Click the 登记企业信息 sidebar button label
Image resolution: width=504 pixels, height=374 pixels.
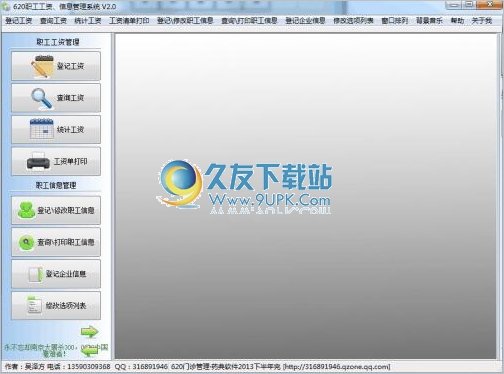(x=66, y=274)
